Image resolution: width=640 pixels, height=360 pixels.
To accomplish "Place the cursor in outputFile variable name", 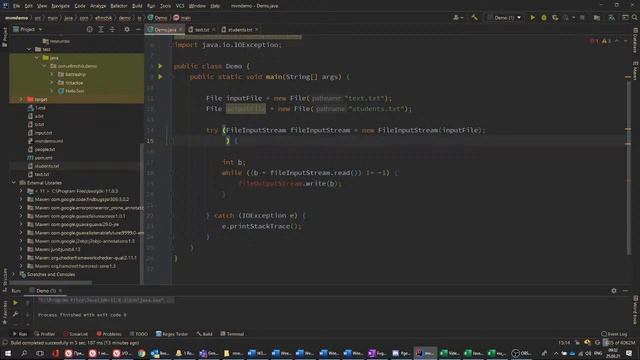I will point(246,109).
